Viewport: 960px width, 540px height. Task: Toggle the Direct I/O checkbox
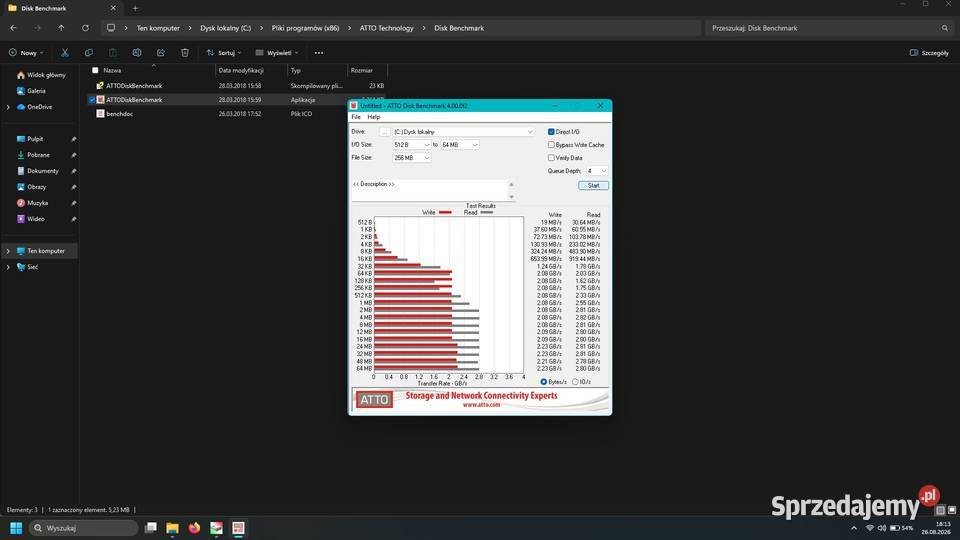(x=551, y=132)
